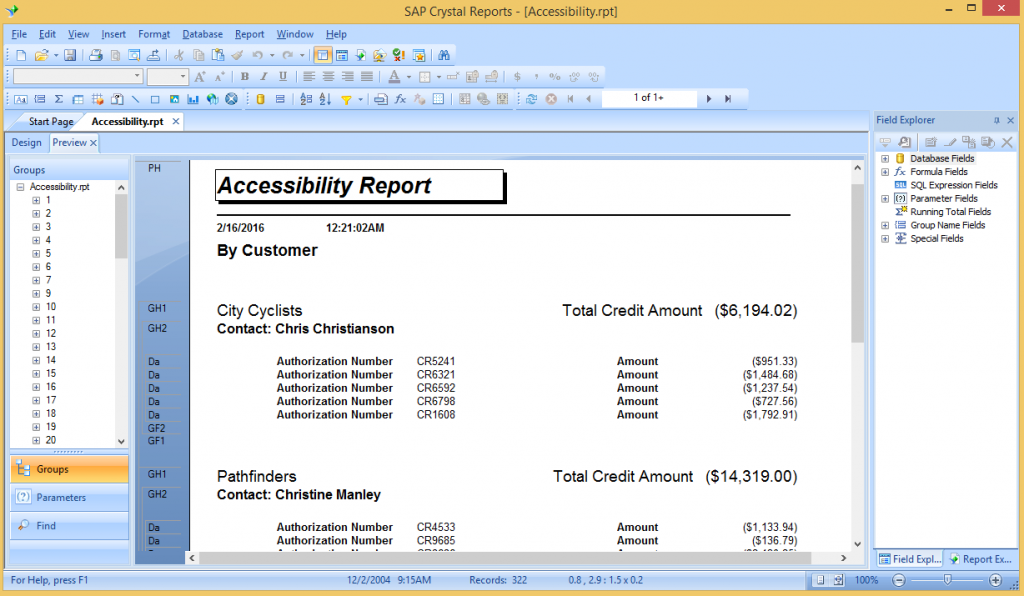Viewport: 1024px width, 596px height.
Task: Switch to the Design tab
Action: click(x=26, y=142)
